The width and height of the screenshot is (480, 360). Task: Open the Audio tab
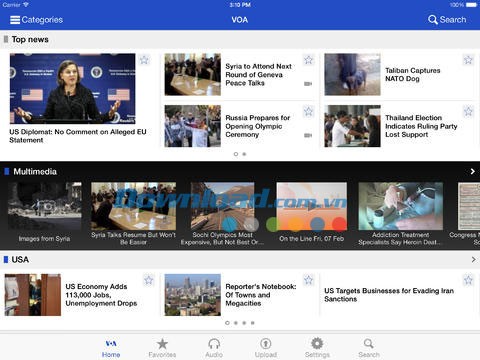pos(214,348)
